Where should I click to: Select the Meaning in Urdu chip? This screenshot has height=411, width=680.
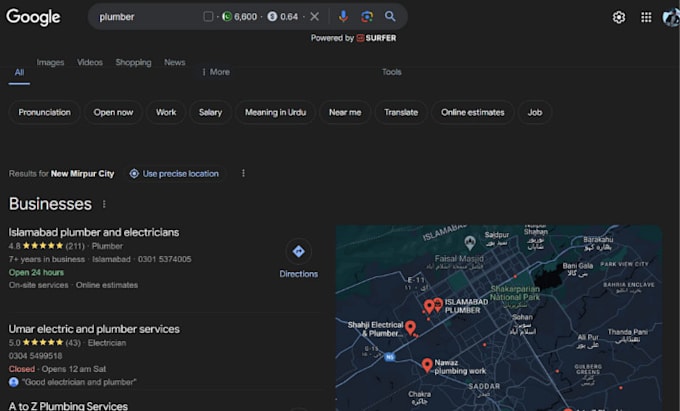coord(275,112)
